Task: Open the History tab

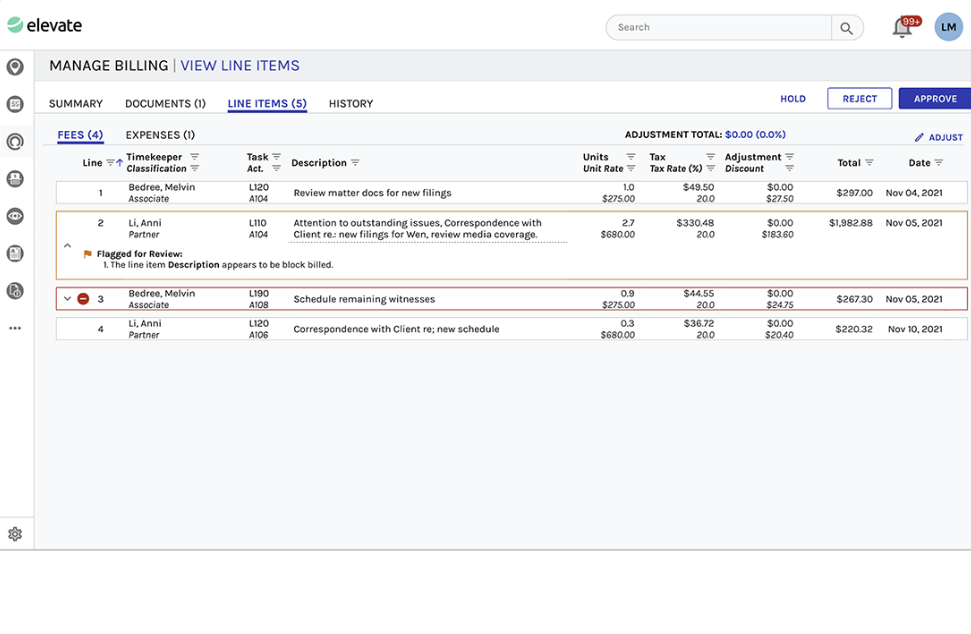Action: [x=351, y=103]
